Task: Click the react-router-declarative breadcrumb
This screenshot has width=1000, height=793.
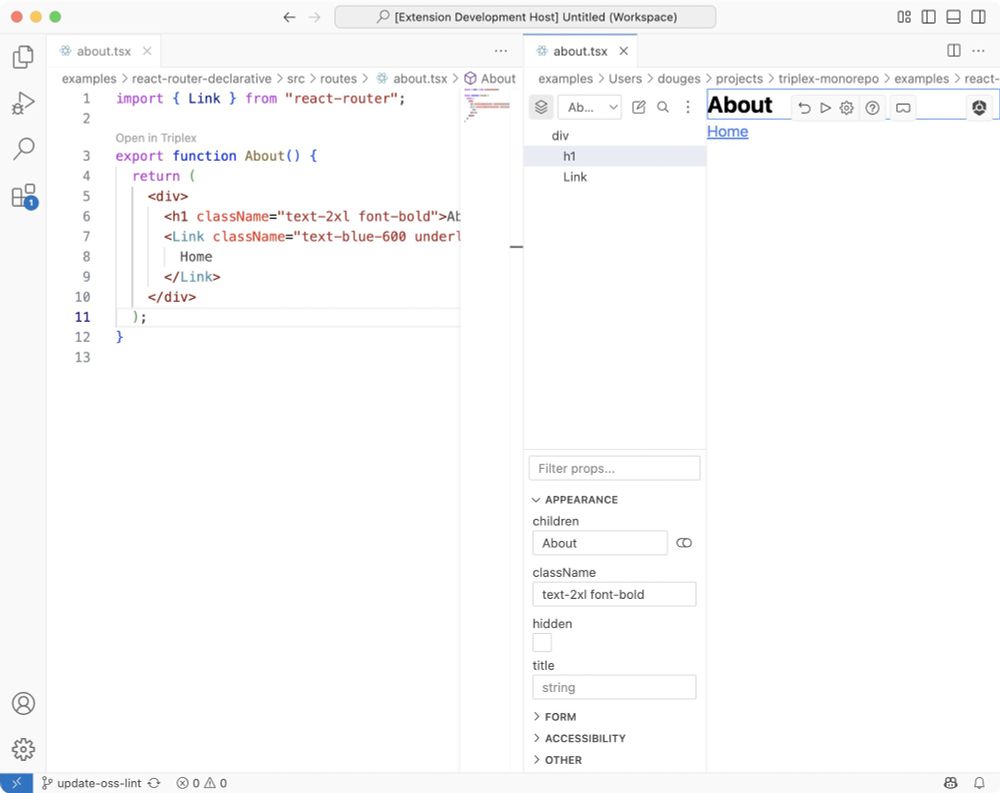Action: pos(202,78)
